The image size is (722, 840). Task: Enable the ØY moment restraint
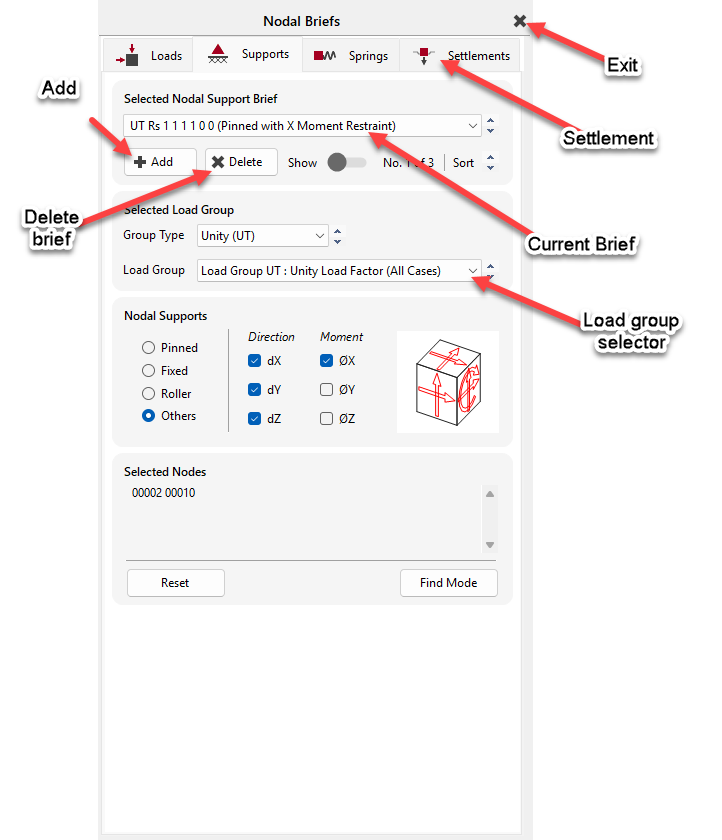326,390
